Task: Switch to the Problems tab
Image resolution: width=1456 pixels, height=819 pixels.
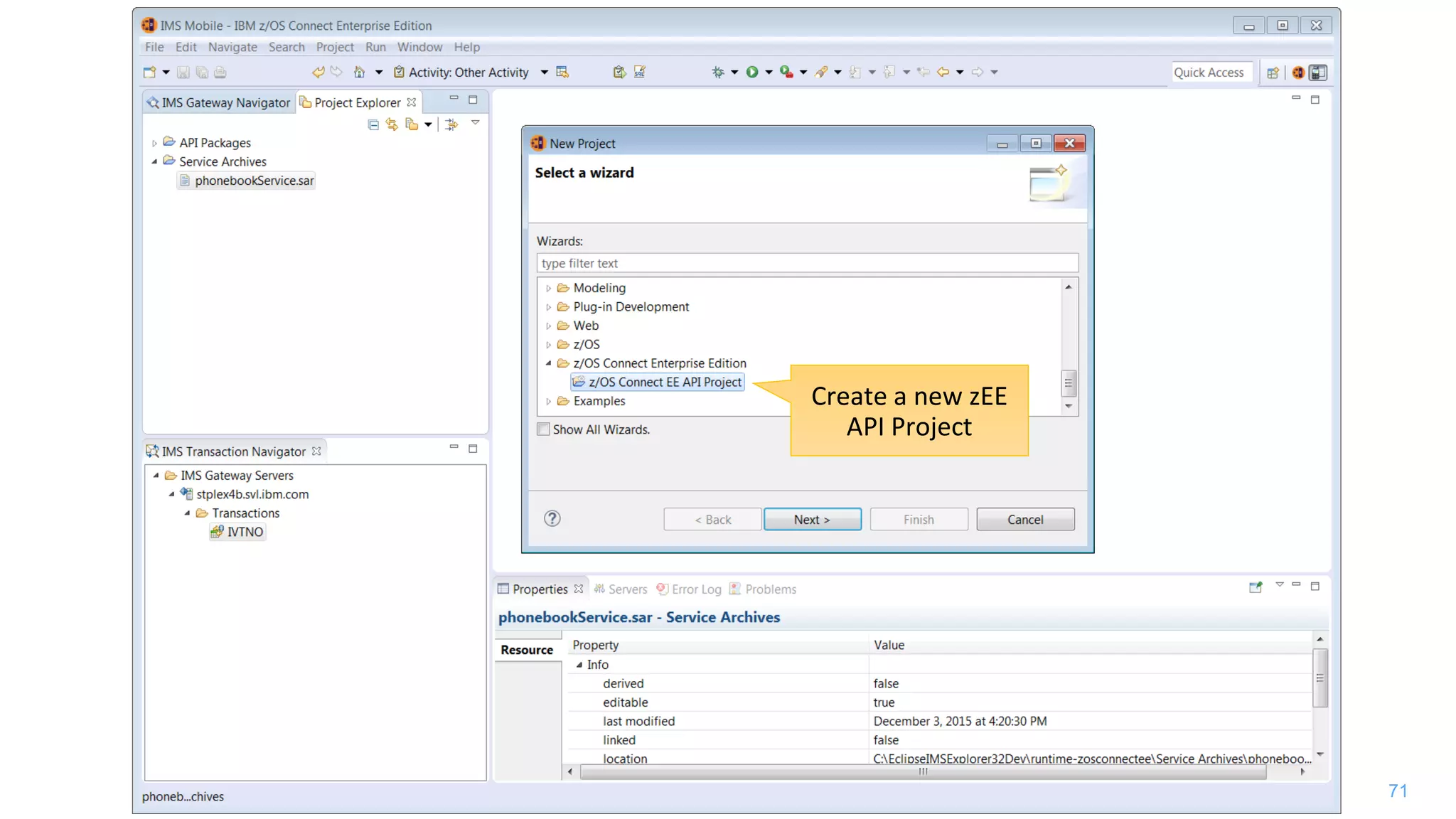Action: click(763, 589)
